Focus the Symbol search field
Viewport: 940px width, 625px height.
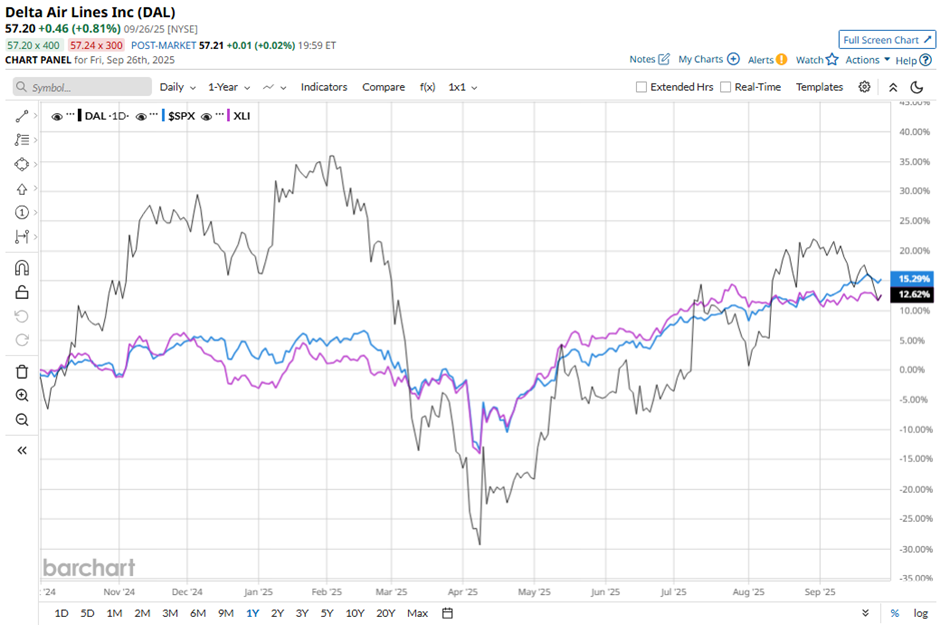pos(82,87)
